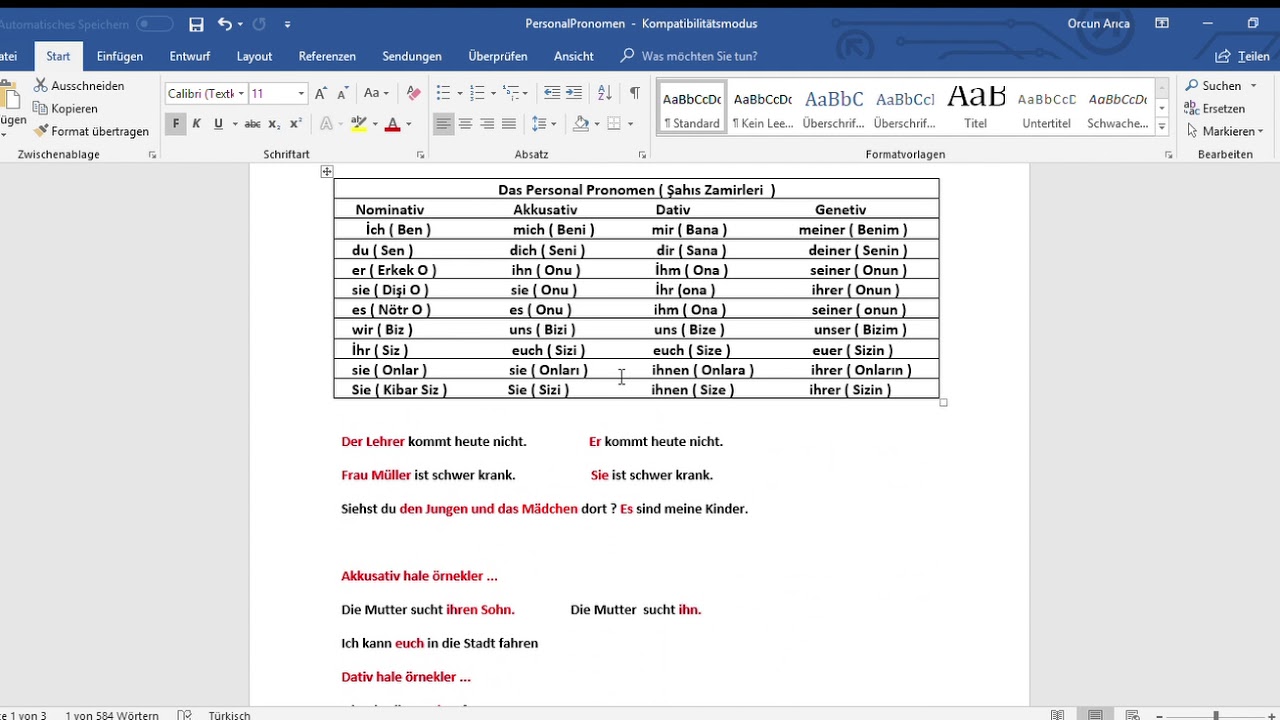Center align the paragraph
The image size is (1280, 720).
[x=465, y=124]
